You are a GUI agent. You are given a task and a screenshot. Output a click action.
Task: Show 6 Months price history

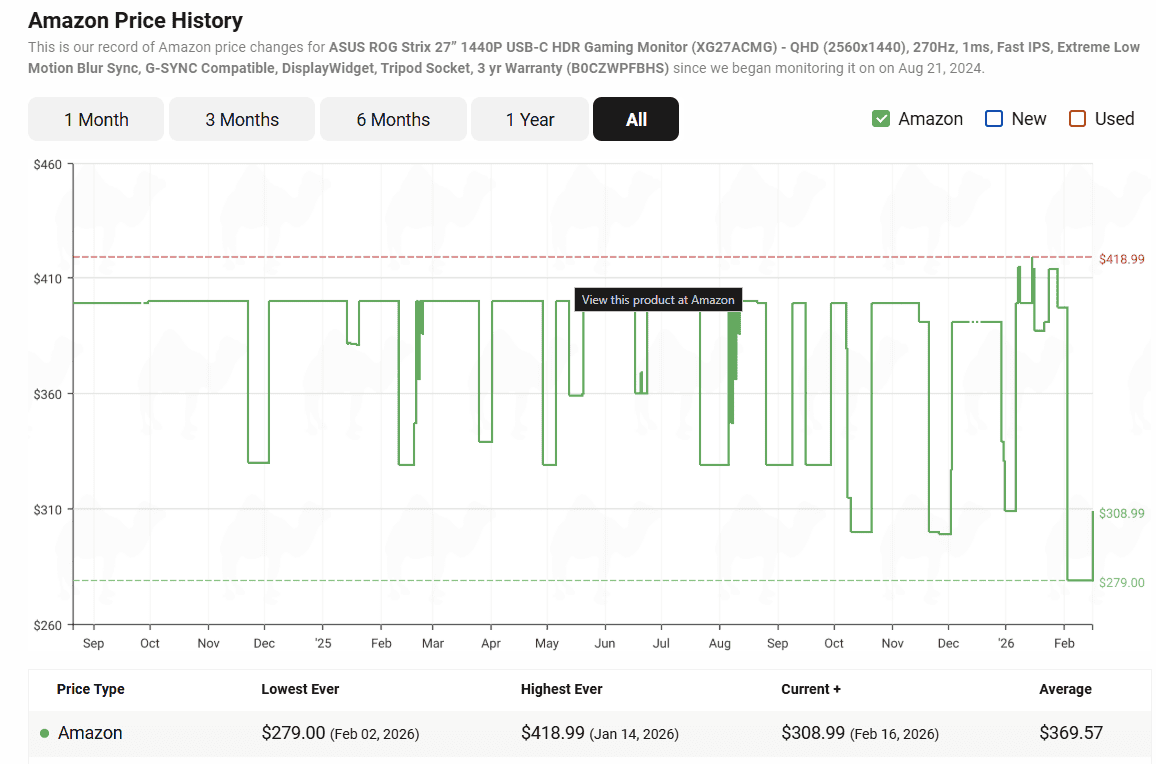point(393,119)
